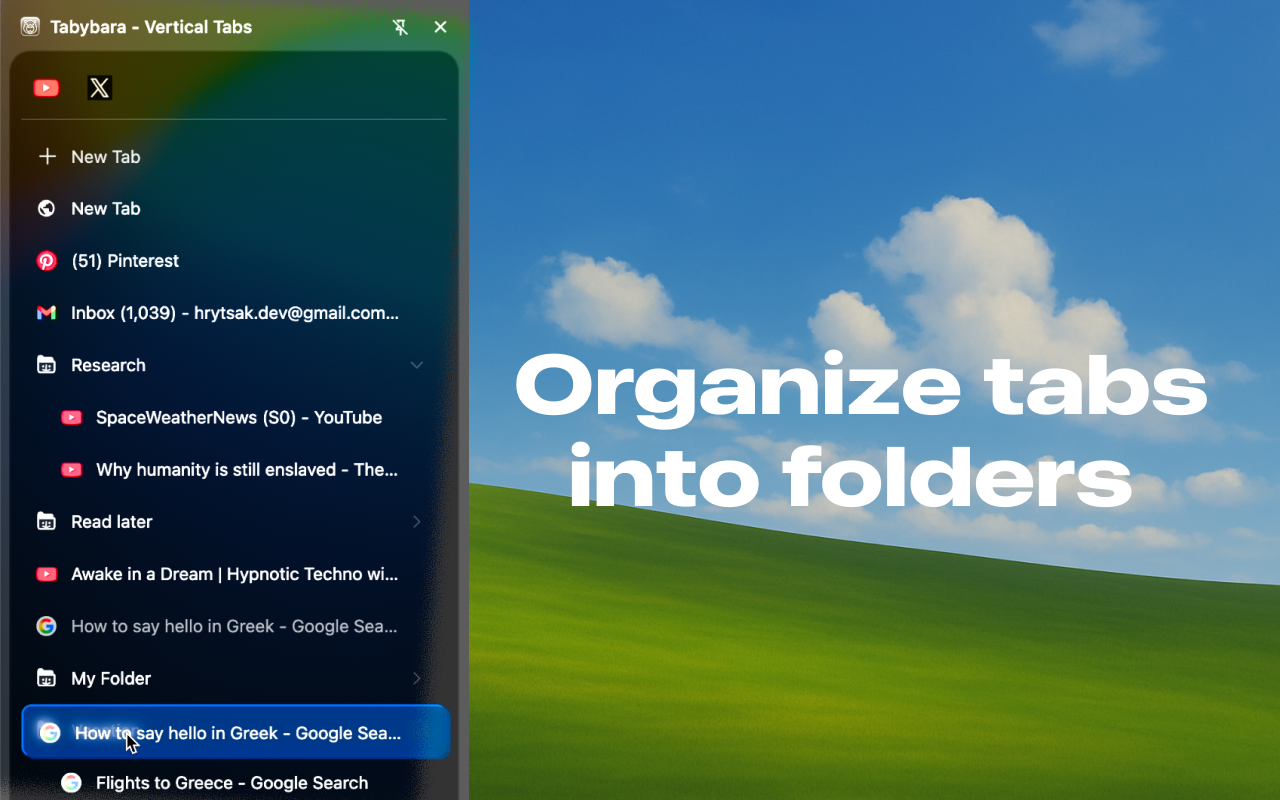Expand the My Folder chevron
Image resolution: width=1280 pixels, height=800 pixels.
coord(417,678)
